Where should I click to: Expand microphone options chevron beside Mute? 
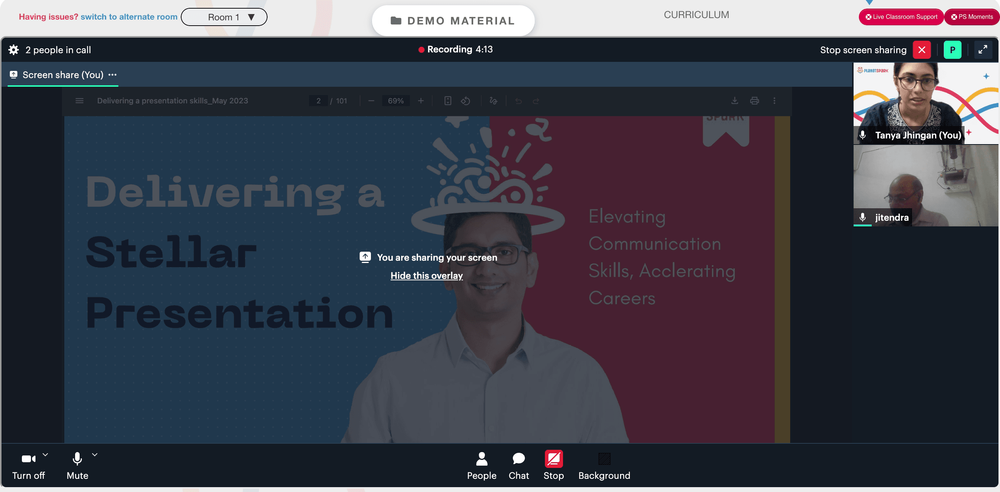[x=94, y=454]
